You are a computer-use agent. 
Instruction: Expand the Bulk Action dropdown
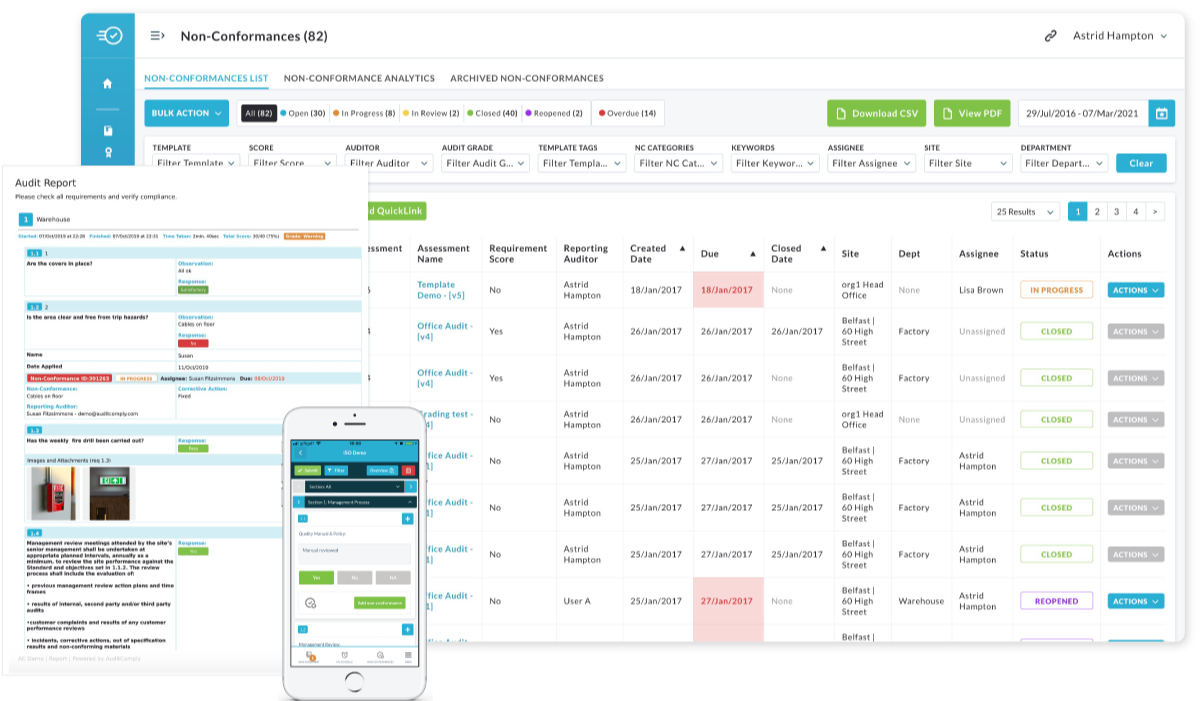188,113
